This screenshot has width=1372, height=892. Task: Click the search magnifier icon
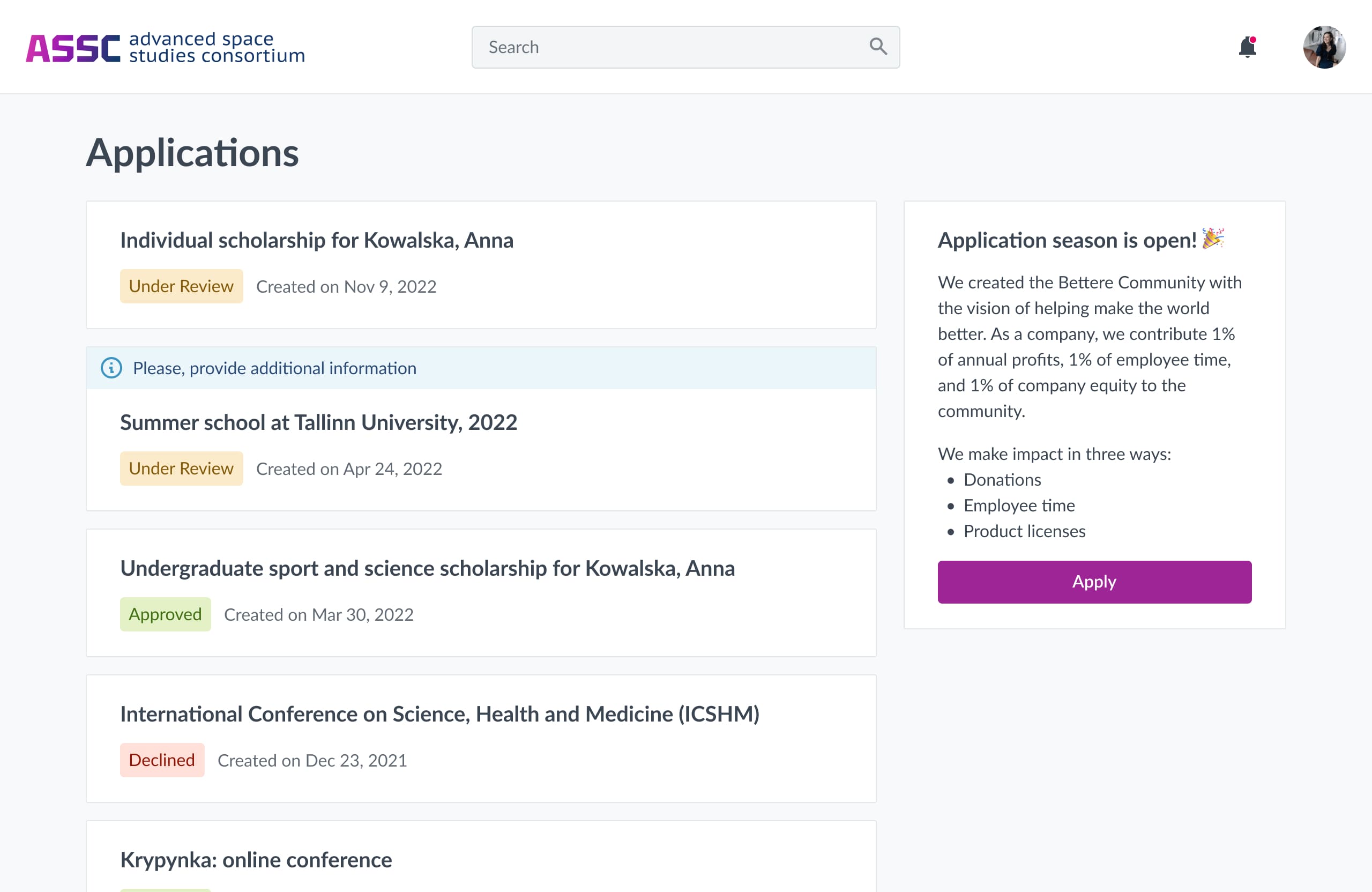(x=878, y=47)
